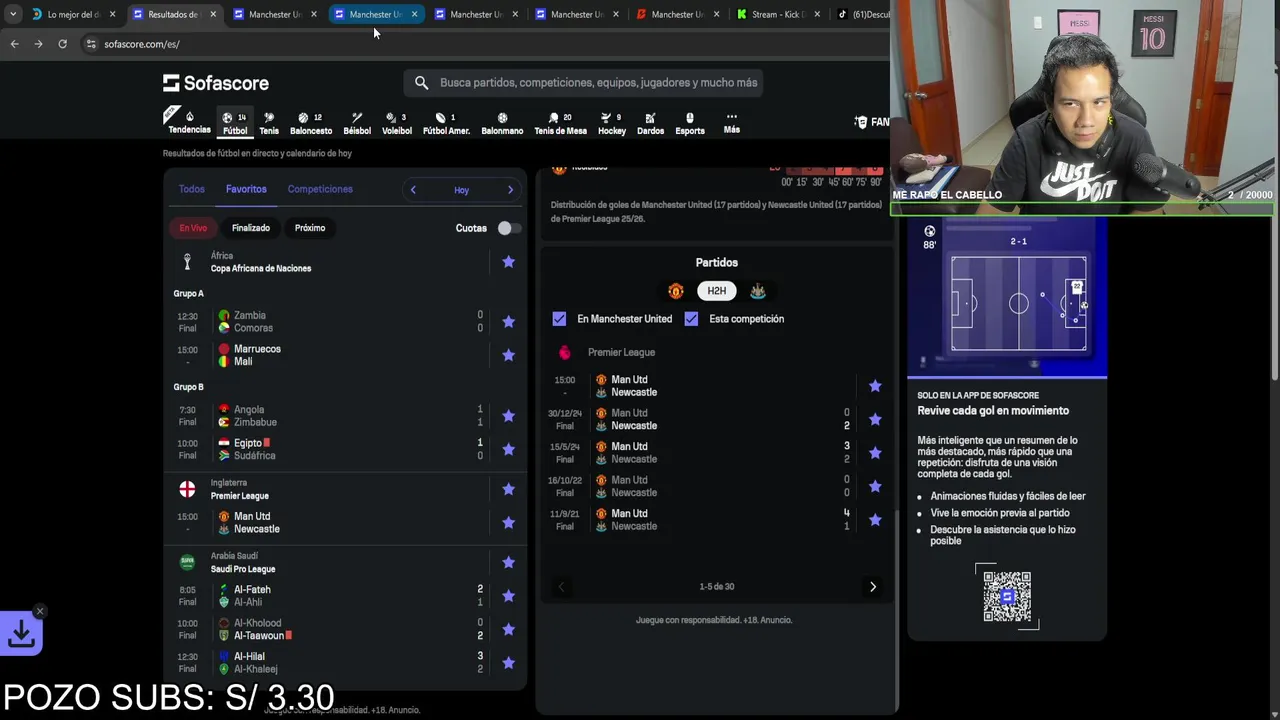The width and height of the screenshot is (1280, 720).
Task: Toggle favorite star for Angola vs Zimbabue
Action: pyautogui.click(x=508, y=416)
